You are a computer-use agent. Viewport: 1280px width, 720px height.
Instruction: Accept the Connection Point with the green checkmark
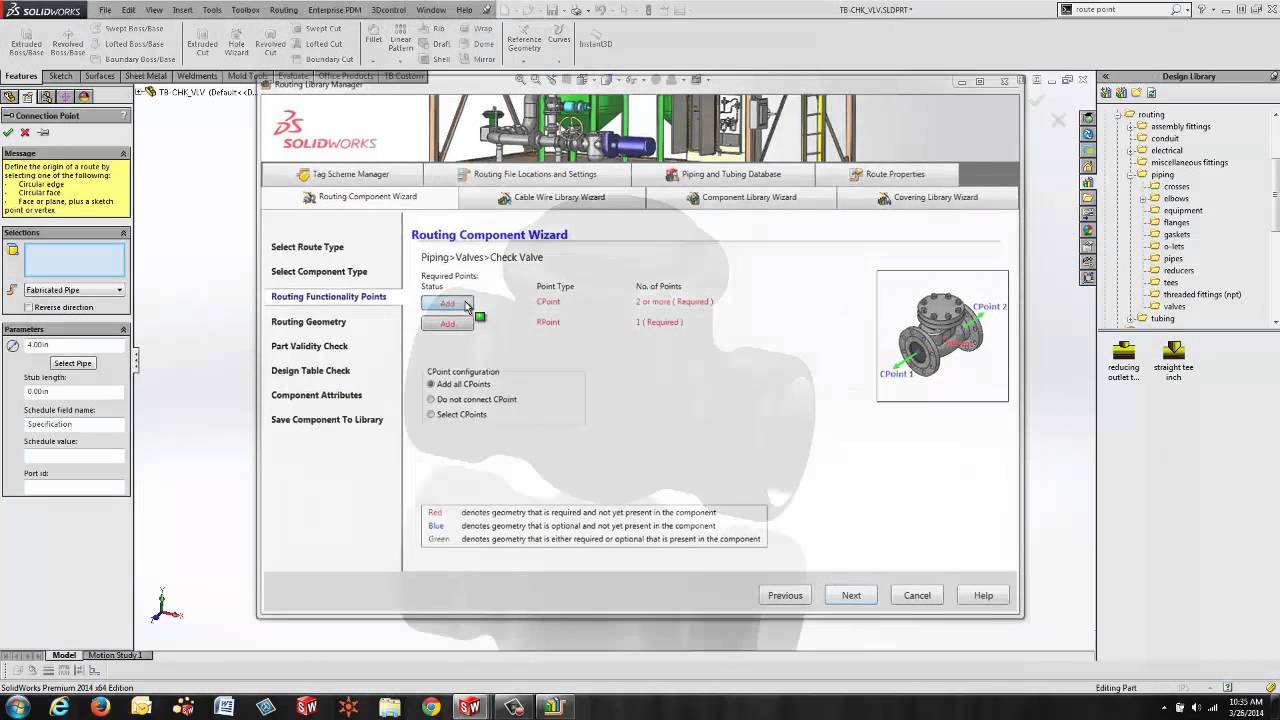[x=8, y=132]
